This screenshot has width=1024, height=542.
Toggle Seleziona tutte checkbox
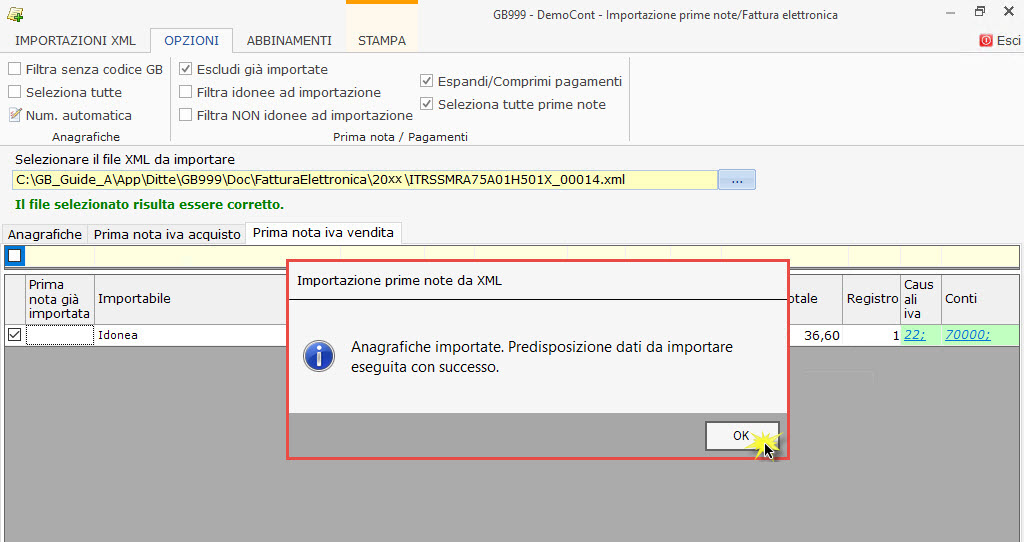15,92
